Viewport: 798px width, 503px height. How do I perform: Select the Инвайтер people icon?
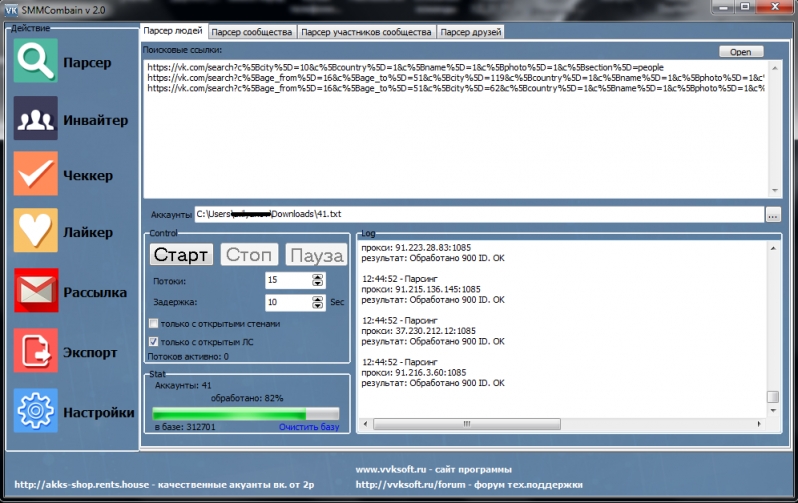pyautogui.click(x=35, y=118)
